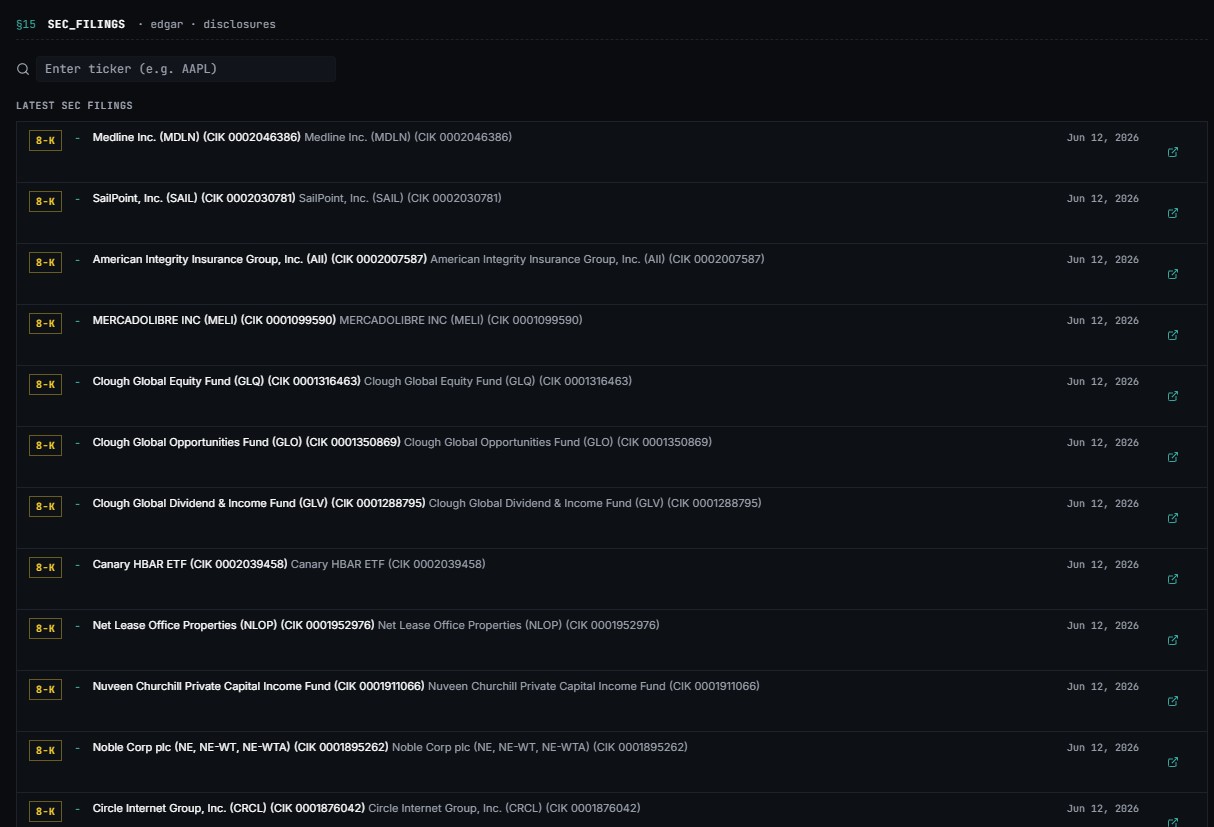Click gray description text for Net Lease Office Properties
The height and width of the screenshot is (827, 1214).
coord(518,625)
